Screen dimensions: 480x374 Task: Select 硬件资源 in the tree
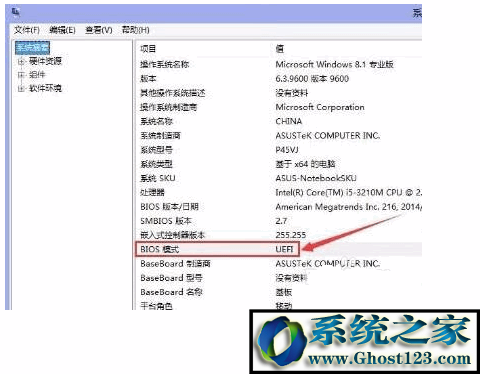(45, 61)
